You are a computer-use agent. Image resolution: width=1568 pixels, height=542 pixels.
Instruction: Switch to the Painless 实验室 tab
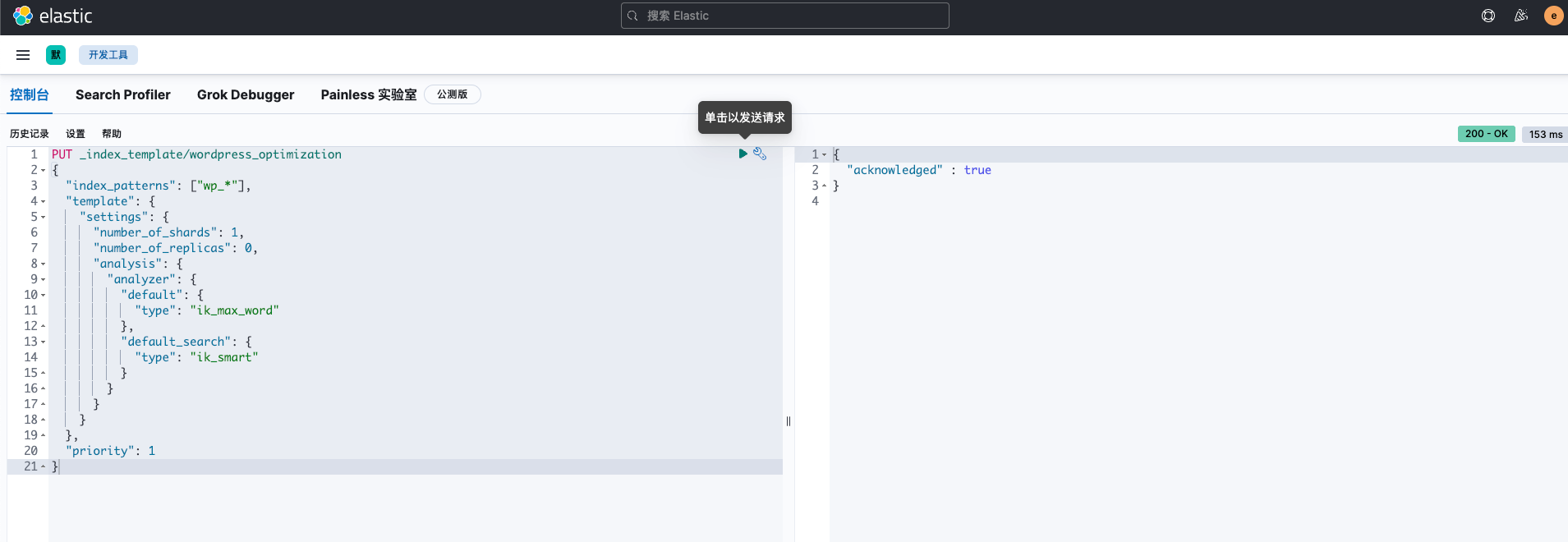click(x=369, y=94)
